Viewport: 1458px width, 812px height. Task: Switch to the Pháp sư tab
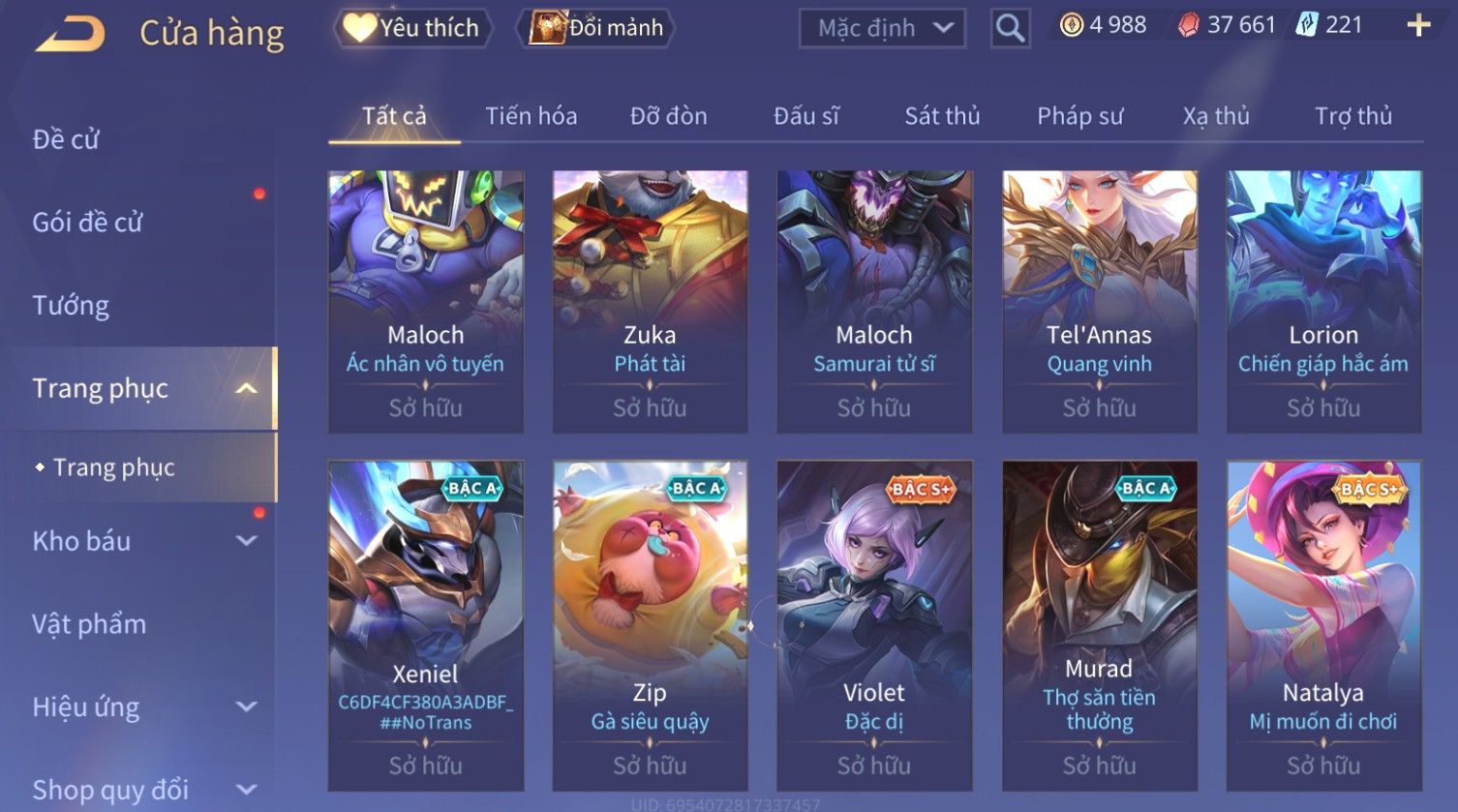(1080, 116)
